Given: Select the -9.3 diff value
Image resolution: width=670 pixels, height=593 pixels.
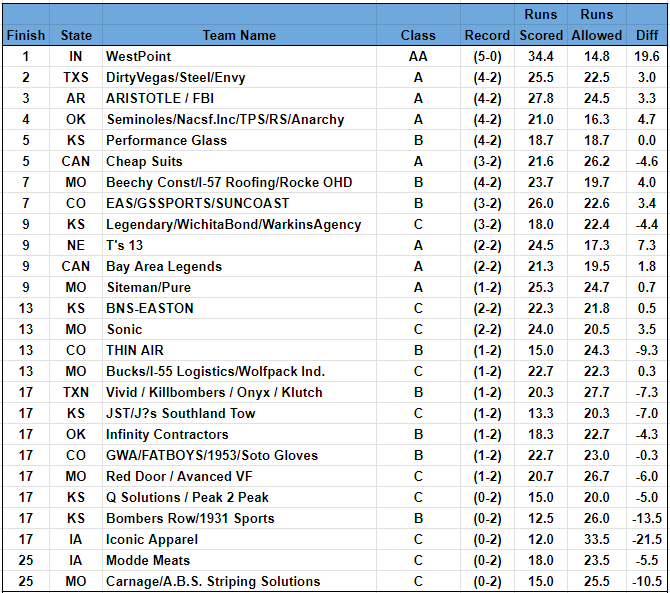Looking at the screenshot, I should [x=646, y=350].
